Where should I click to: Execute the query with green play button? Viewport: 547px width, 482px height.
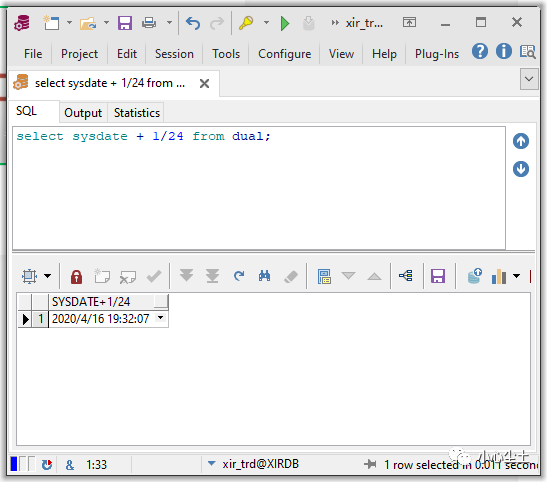coord(285,23)
